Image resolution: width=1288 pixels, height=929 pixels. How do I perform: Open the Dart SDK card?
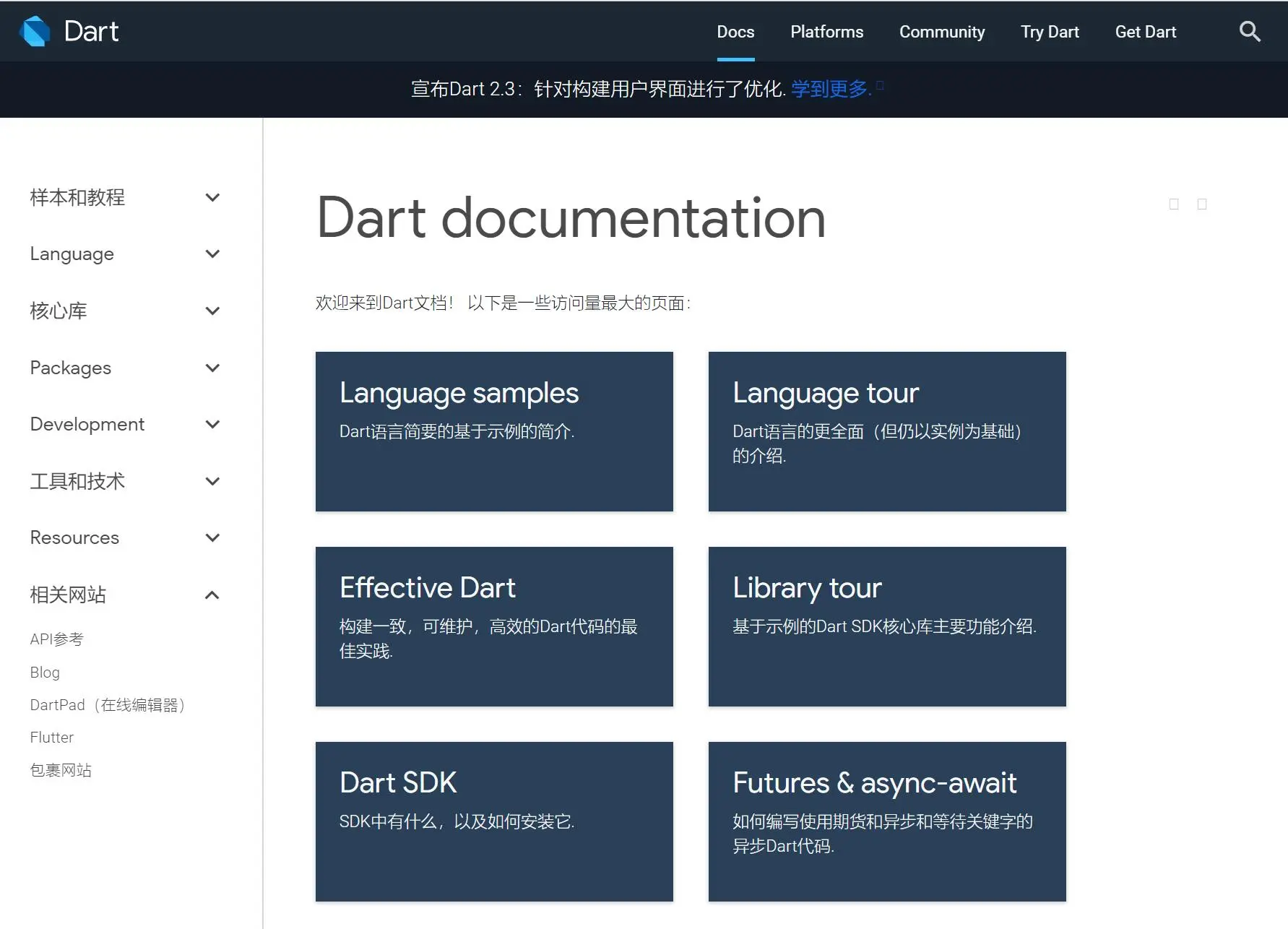coord(494,821)
